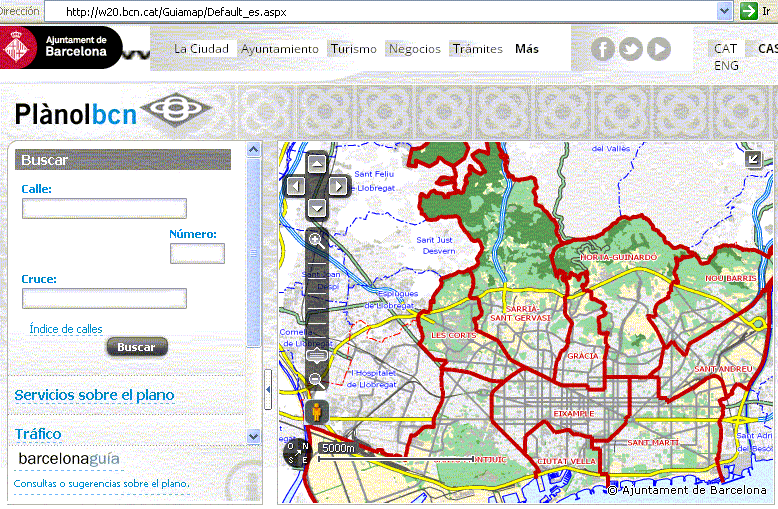Activate the orange street view pegman
This screenshot has height=509, width=778.
317,411
